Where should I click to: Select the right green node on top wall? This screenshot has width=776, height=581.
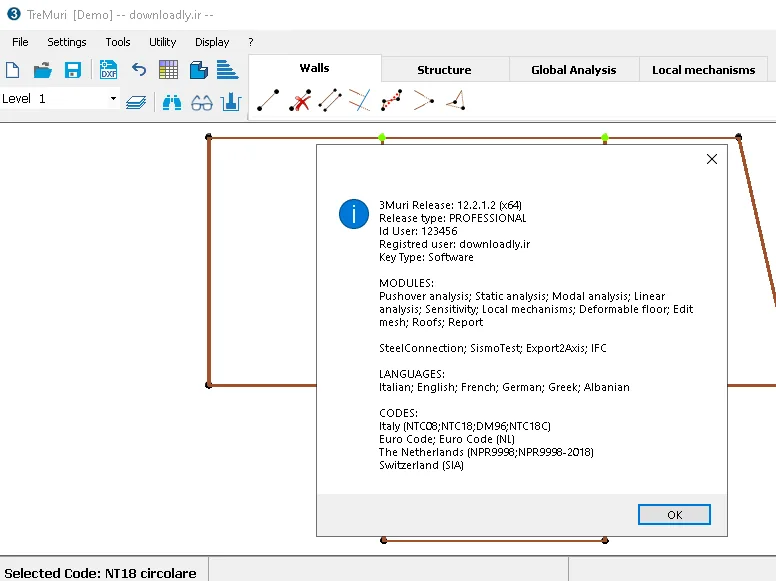click(605, 137)
